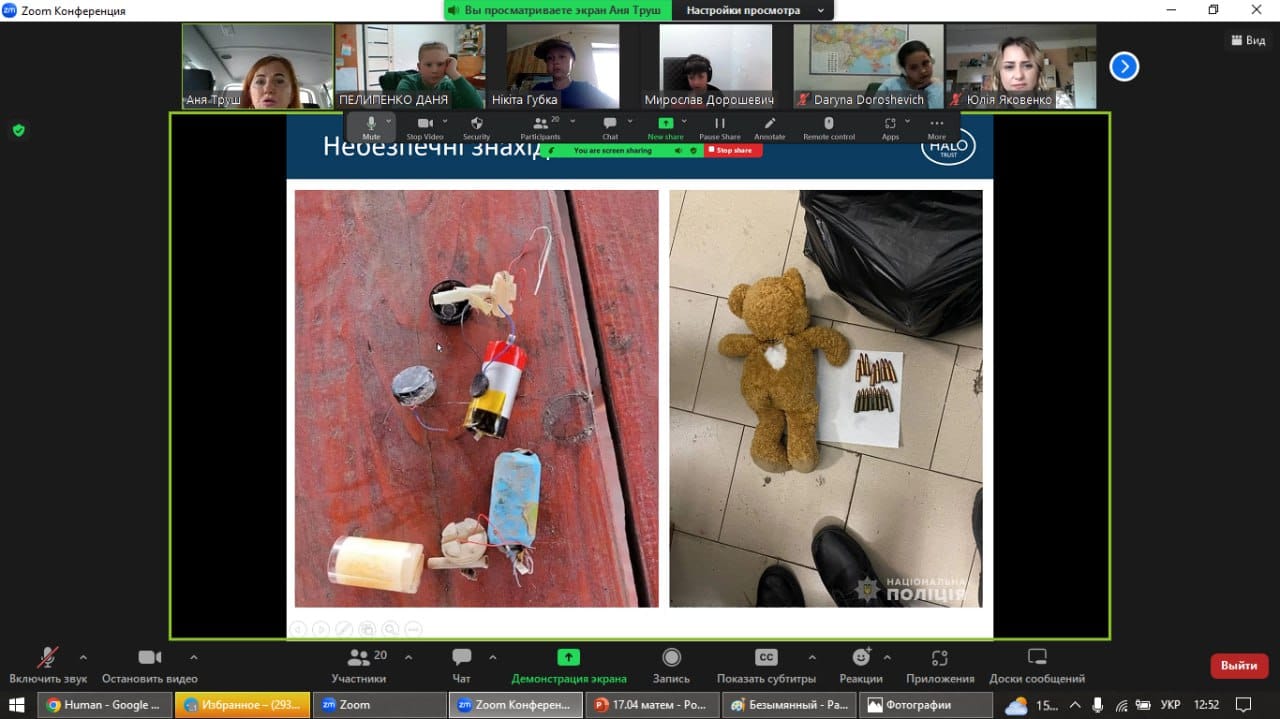The image size is (1280, 719).
Task: Click the green encryption shield icon
Action: point(18,130)
